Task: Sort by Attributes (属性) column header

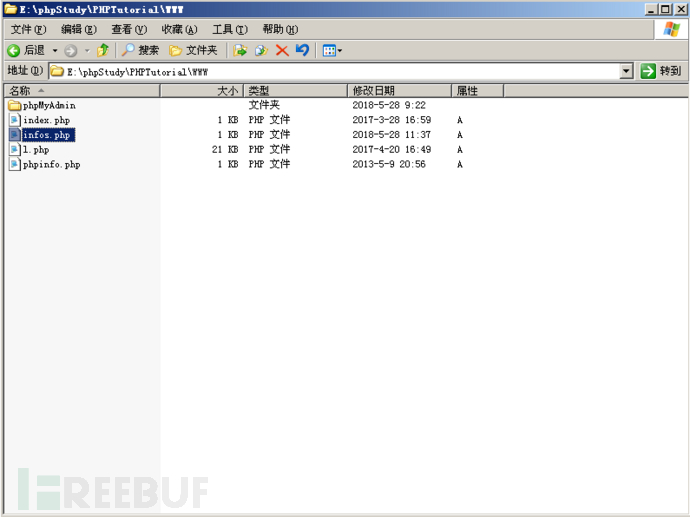Action: point(477,91)
